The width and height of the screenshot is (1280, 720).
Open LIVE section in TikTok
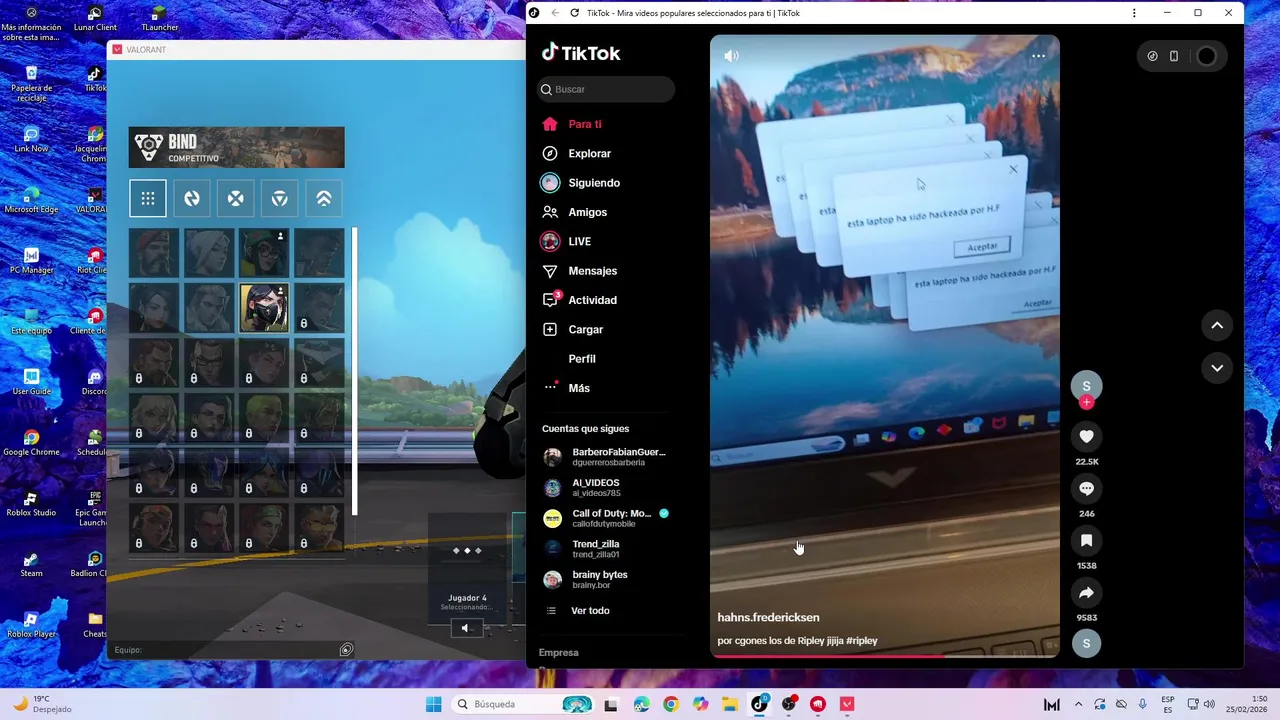point(579,241)
